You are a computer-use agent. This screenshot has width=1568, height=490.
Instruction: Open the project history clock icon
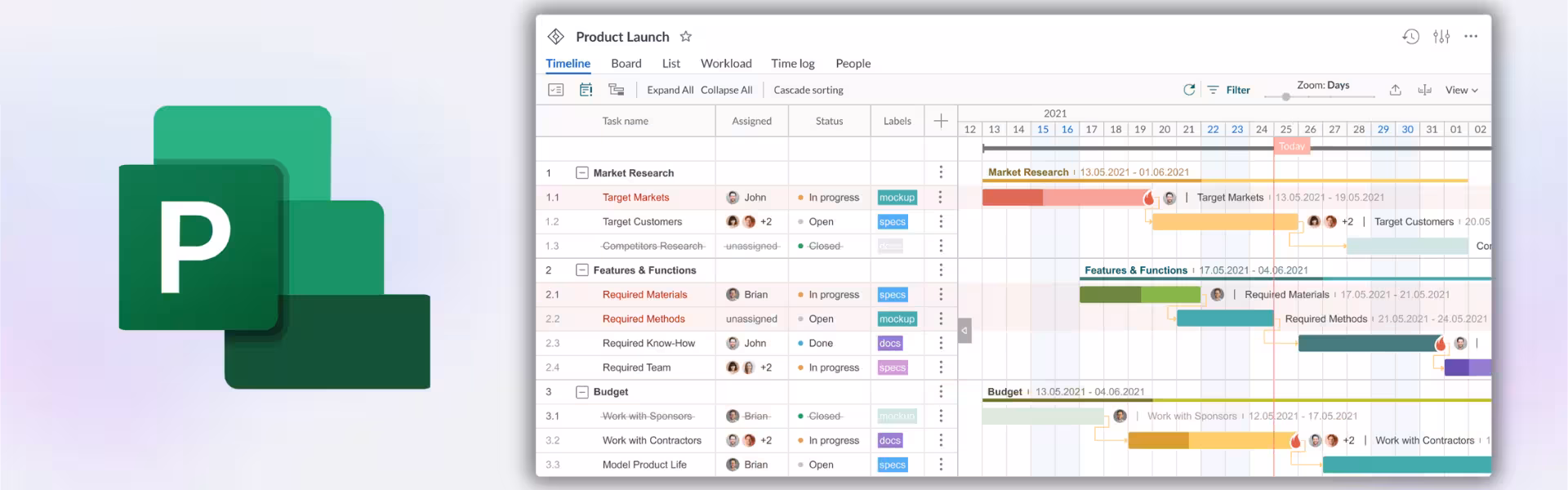tap(1411, 37)
